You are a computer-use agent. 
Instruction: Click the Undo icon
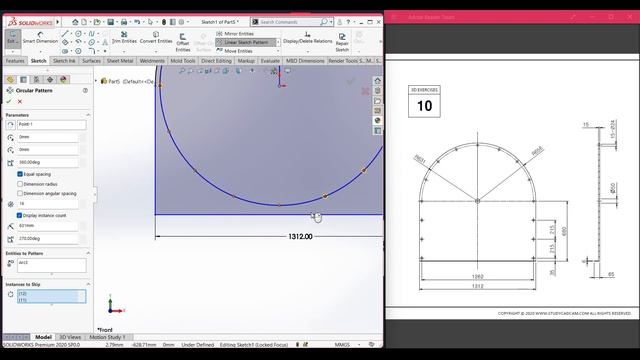[x=137, y=22]
